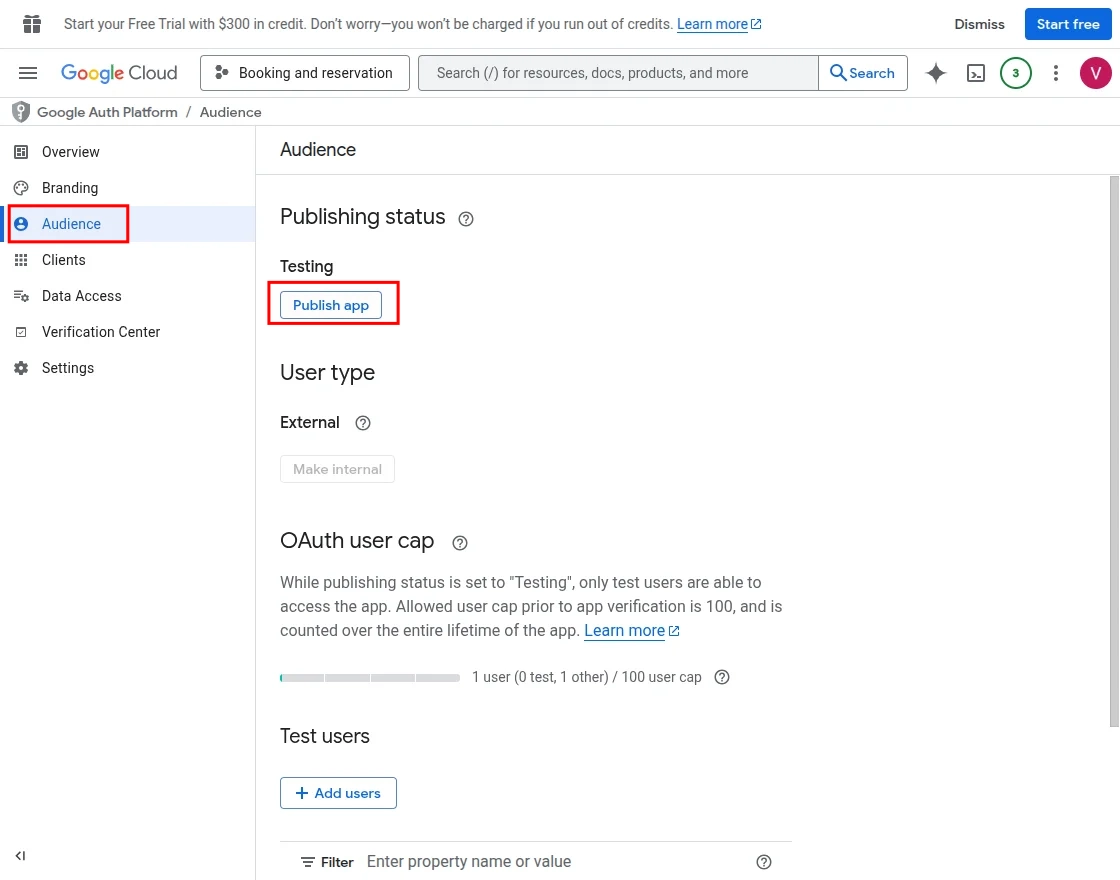Open the account avatar V menu
1120x880 pixels.
[1095, 73]
